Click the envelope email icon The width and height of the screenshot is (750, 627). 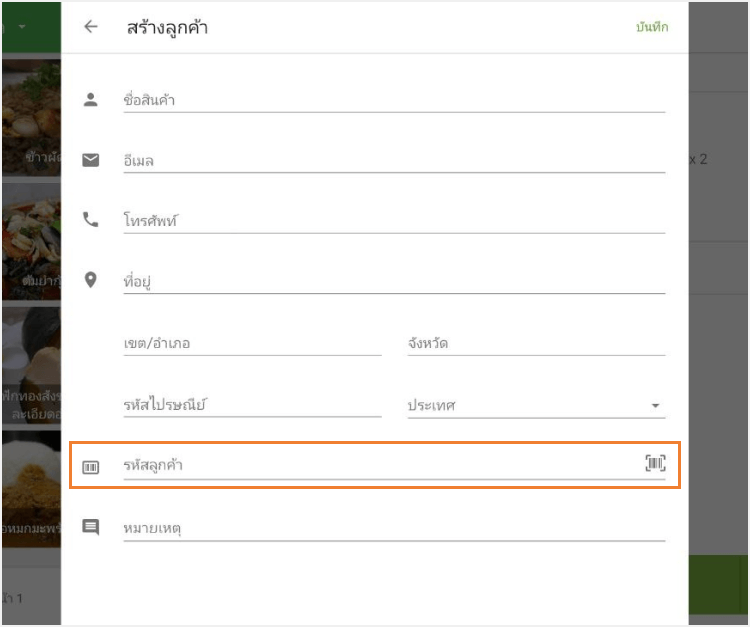(91, 160)
